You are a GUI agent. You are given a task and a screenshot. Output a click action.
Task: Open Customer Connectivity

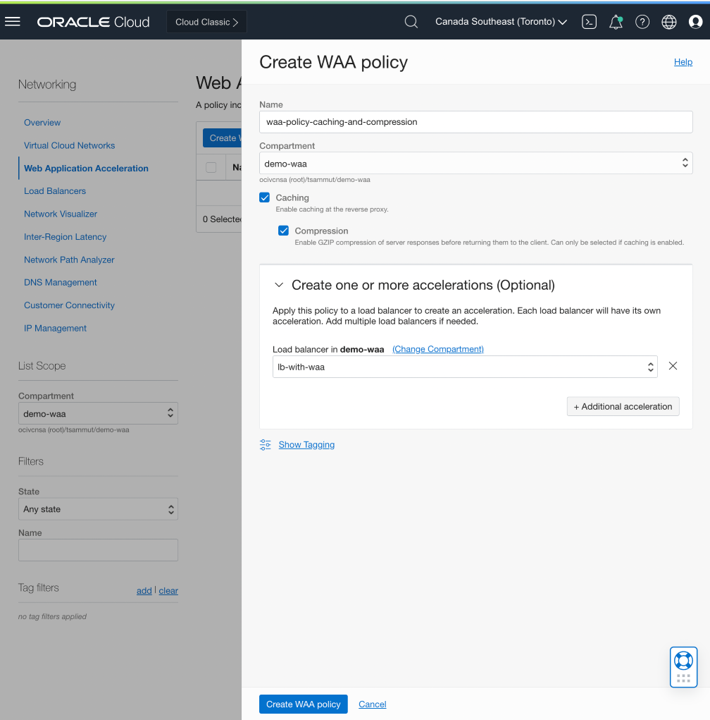pos(69,305)
